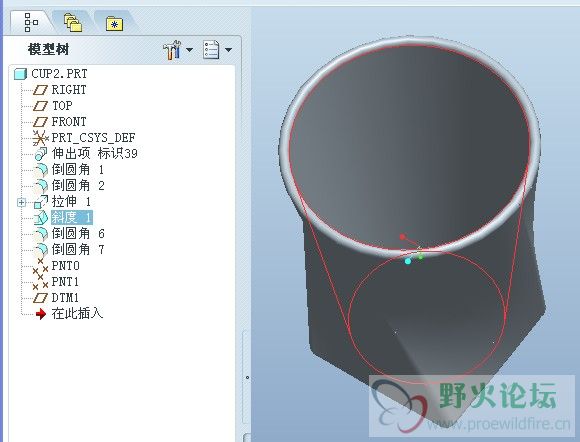Screen dimensions: 580x442
Task: Open the tree Show list icon
Action: (x=211, y=50)
